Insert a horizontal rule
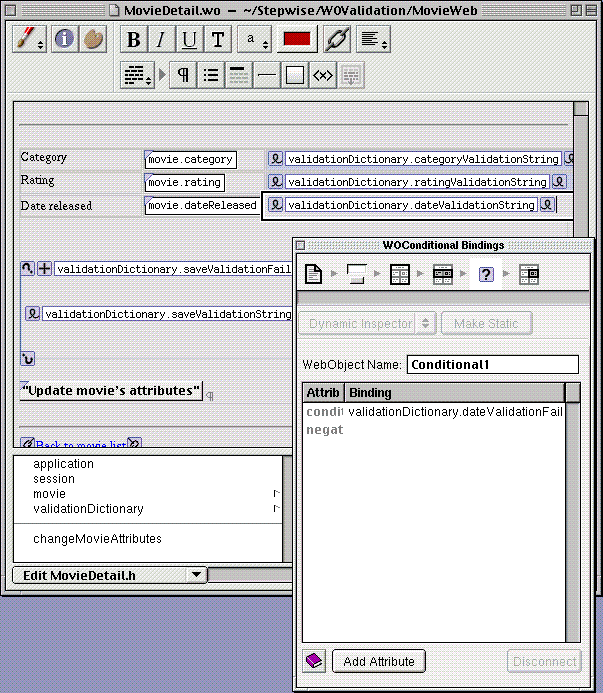 coord(267,75)
